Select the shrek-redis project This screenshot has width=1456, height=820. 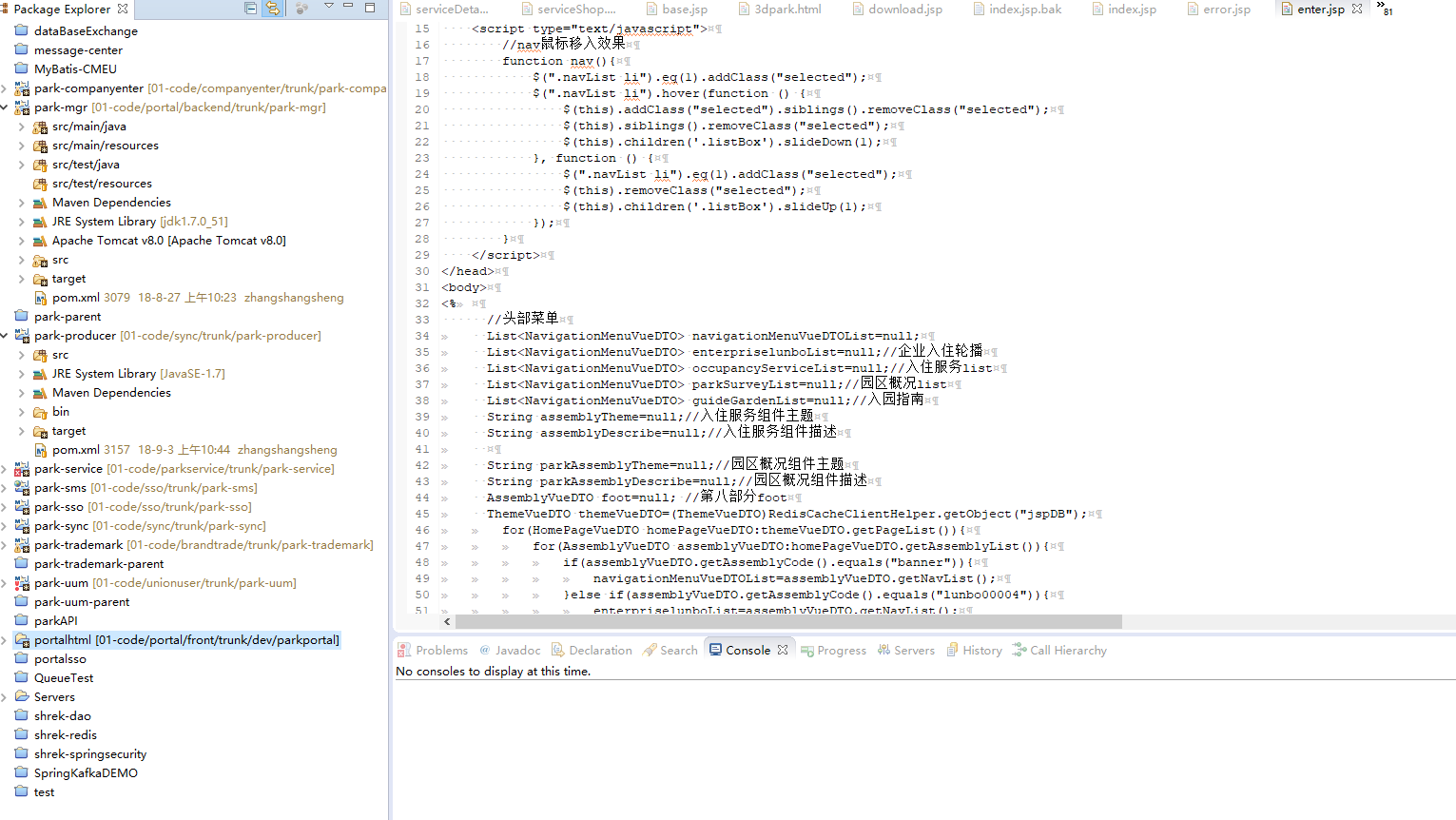(x=66, y=735)
